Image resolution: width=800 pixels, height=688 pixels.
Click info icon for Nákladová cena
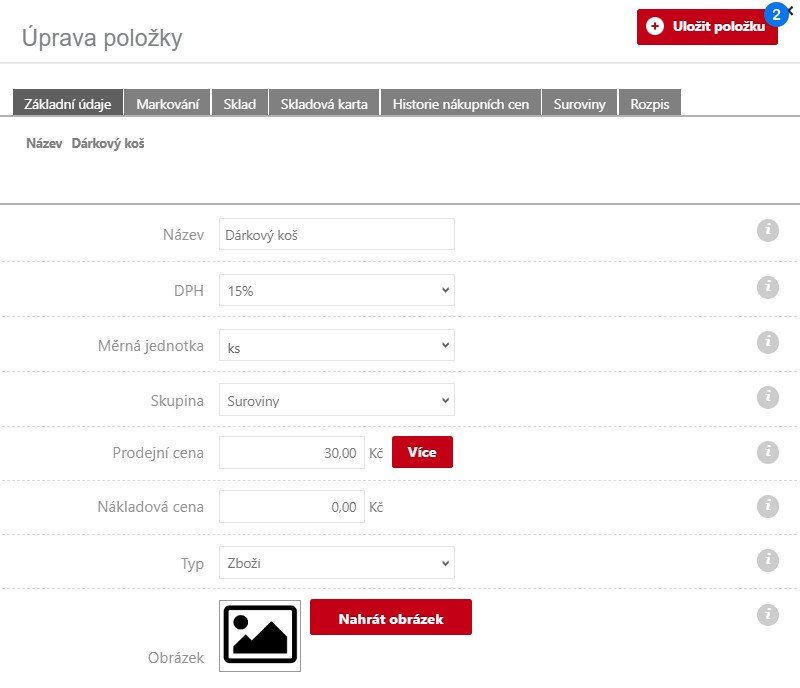[x=767, y=505]
